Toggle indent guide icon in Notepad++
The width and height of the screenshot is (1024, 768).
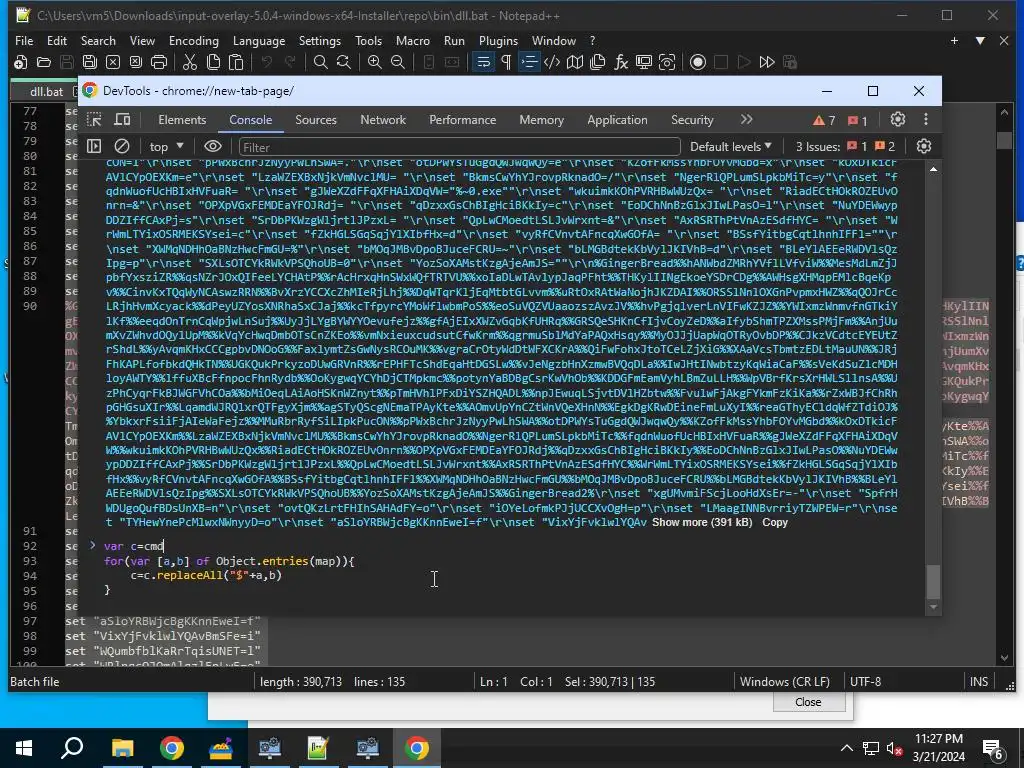pos(529,63)
